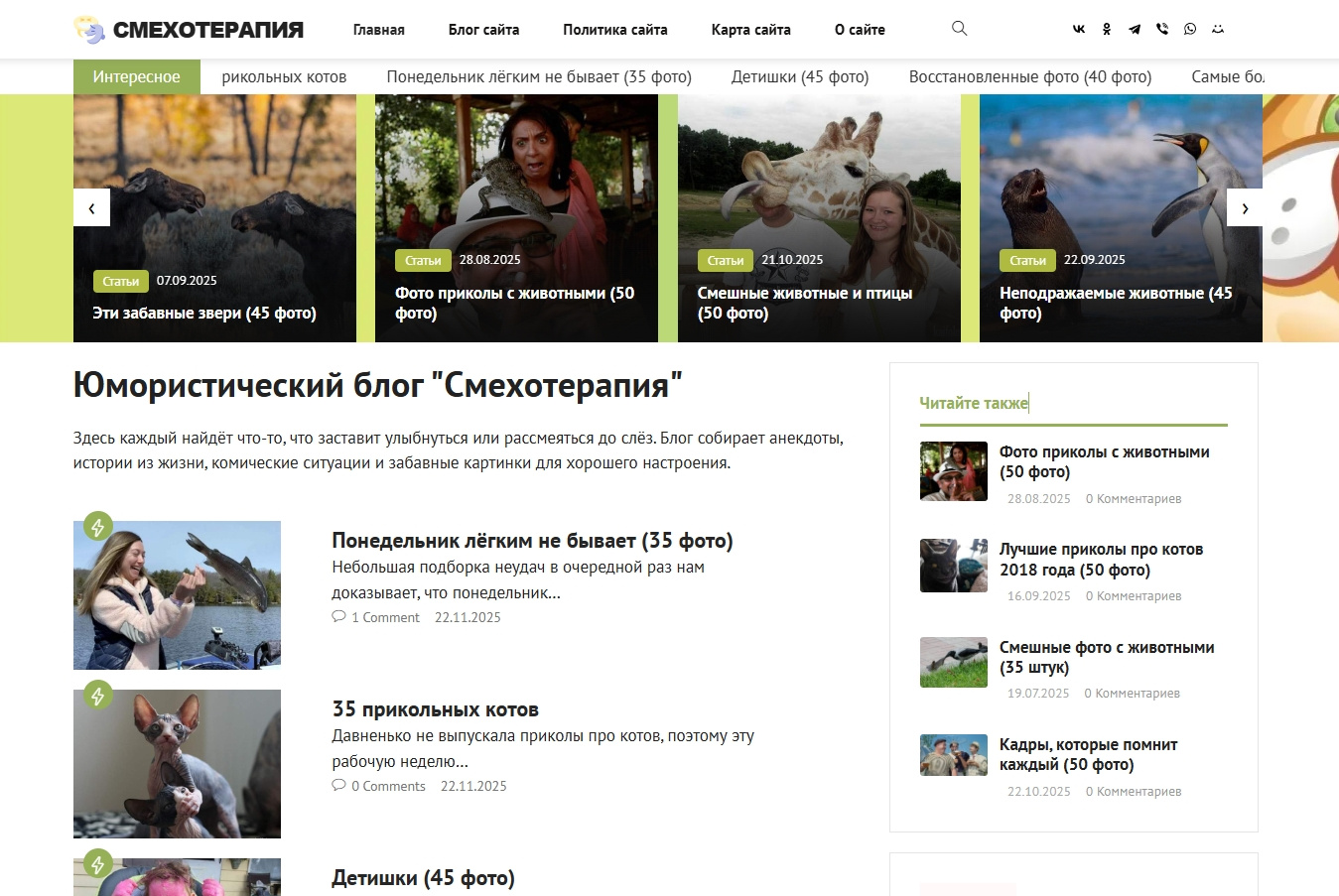Open sidebar thumbnail for Смешные фото с животными

(954, 662)
